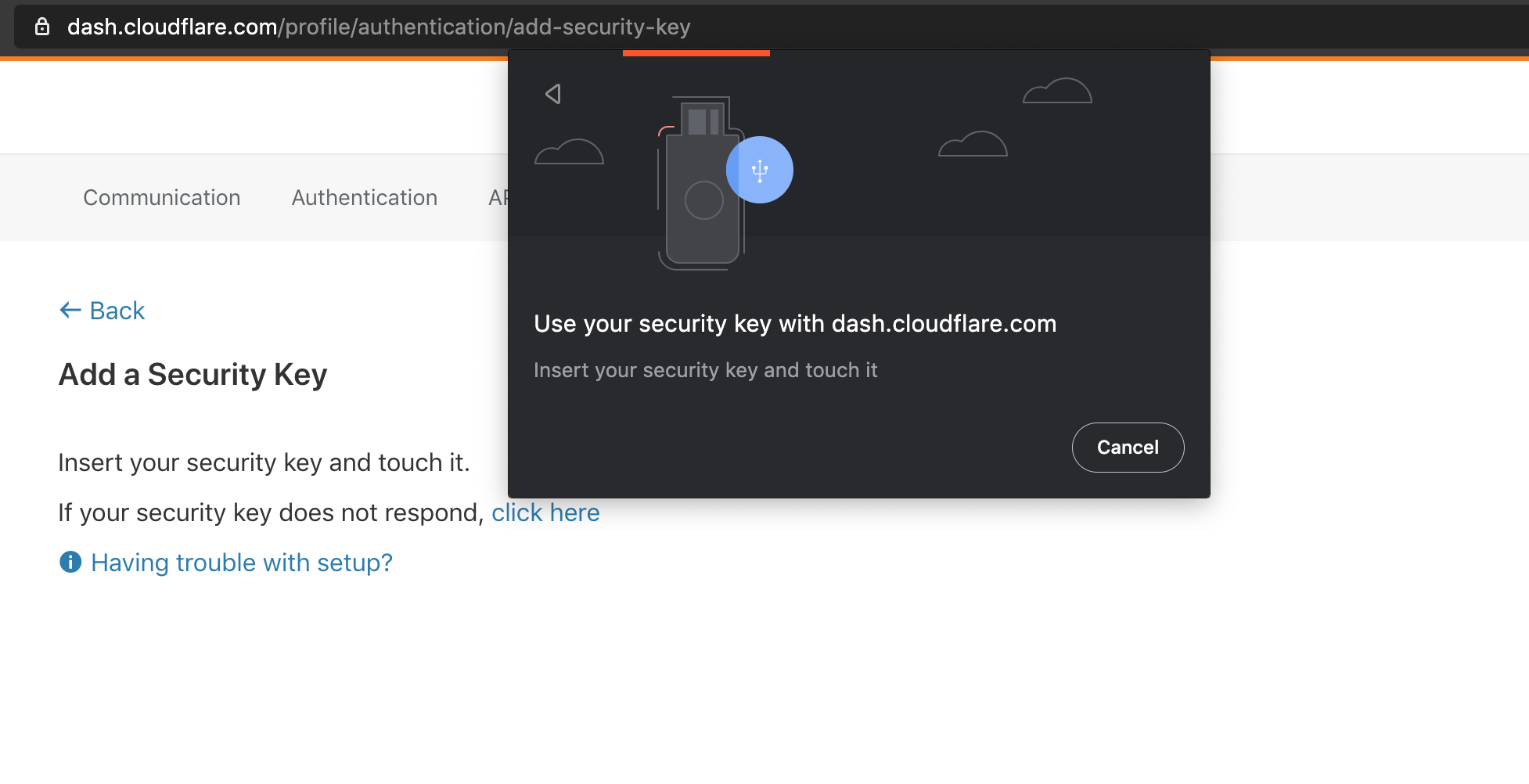Follow the "click here" link
Viewport: 1529px width, 784px height.
[545, 512]
